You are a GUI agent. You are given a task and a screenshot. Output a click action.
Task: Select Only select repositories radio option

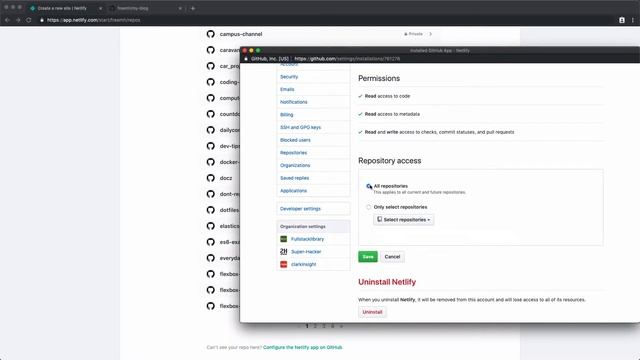pyautogui.click(x=369, y=207)
